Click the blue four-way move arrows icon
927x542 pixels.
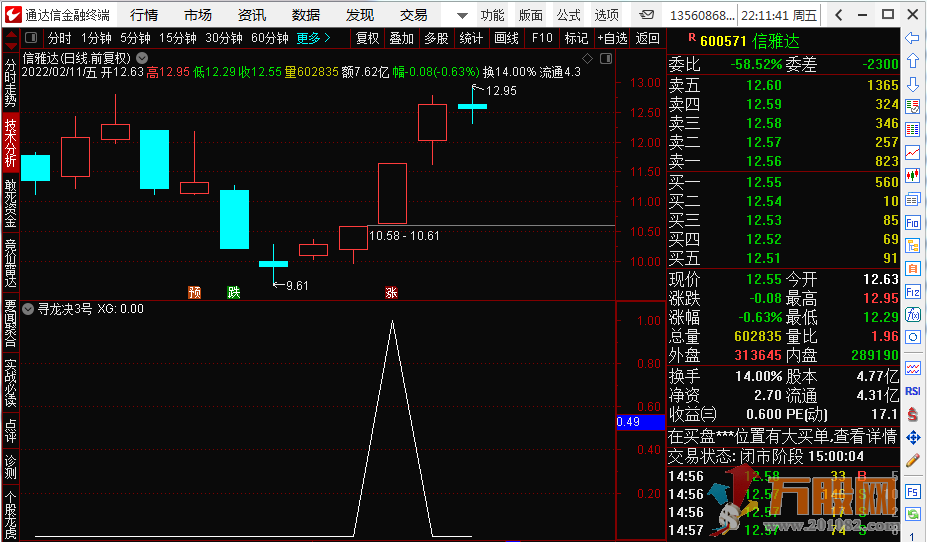point(912,437)
